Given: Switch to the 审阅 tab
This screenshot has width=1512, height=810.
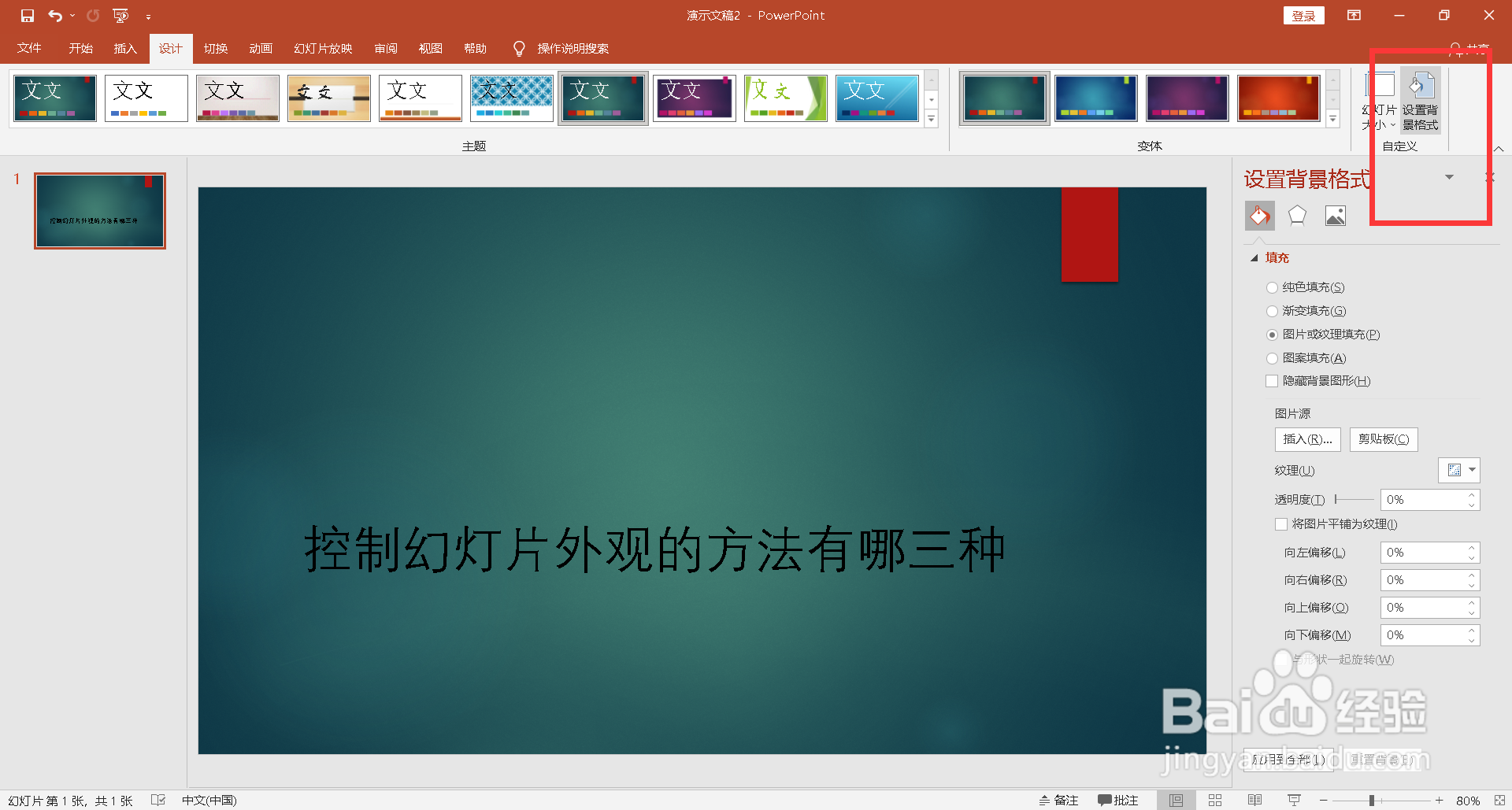Looking at the screenshot, I should (x=386, y=49).
